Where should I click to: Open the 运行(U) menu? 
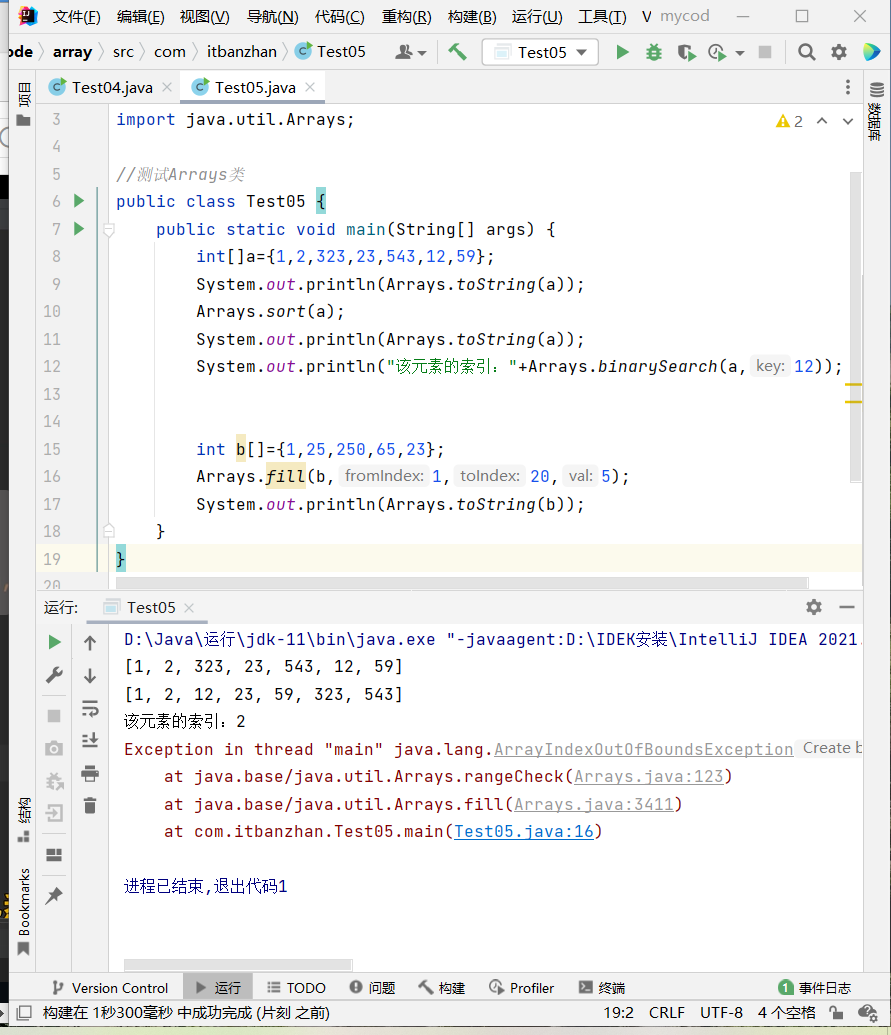click(x=537, y=17)
